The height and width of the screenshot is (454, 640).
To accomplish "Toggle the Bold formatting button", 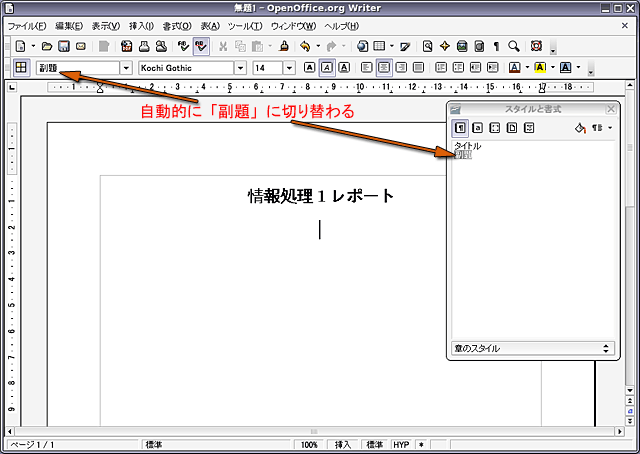I will 310,68.
